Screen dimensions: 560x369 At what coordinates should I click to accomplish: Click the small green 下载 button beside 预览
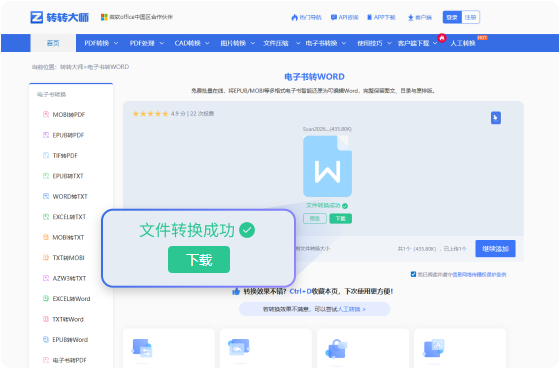point(341,219)
